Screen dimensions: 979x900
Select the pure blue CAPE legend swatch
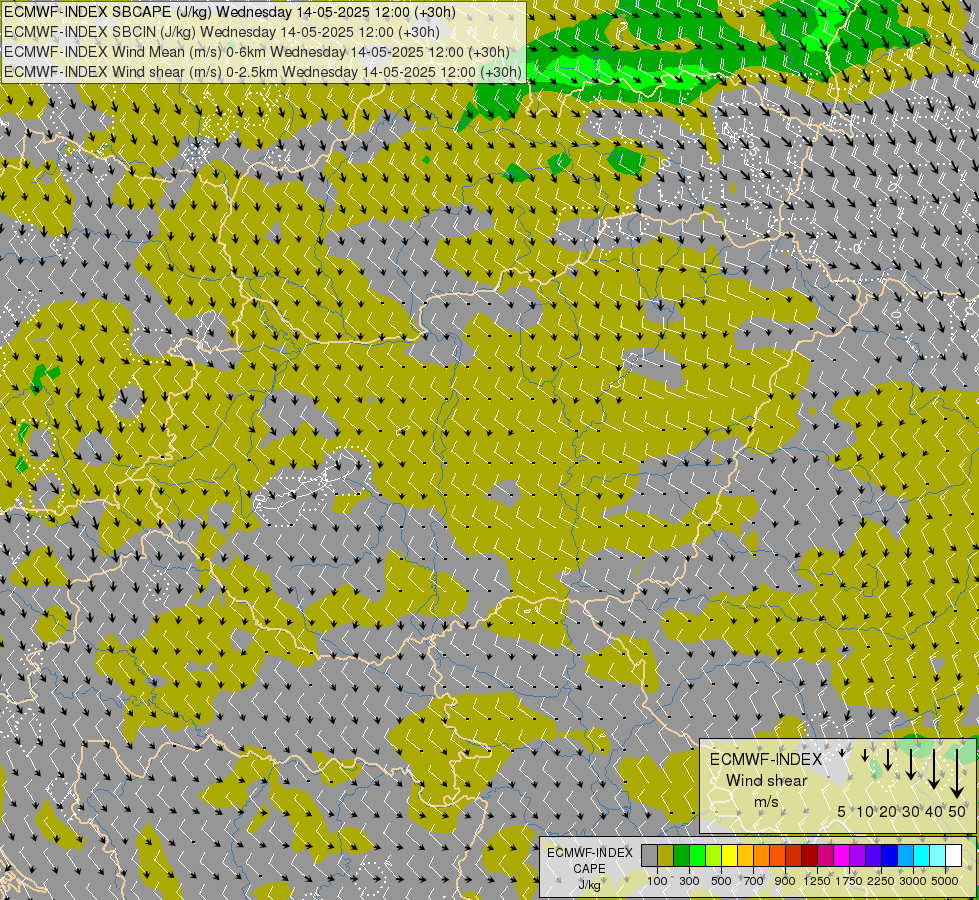click(890, 855)
